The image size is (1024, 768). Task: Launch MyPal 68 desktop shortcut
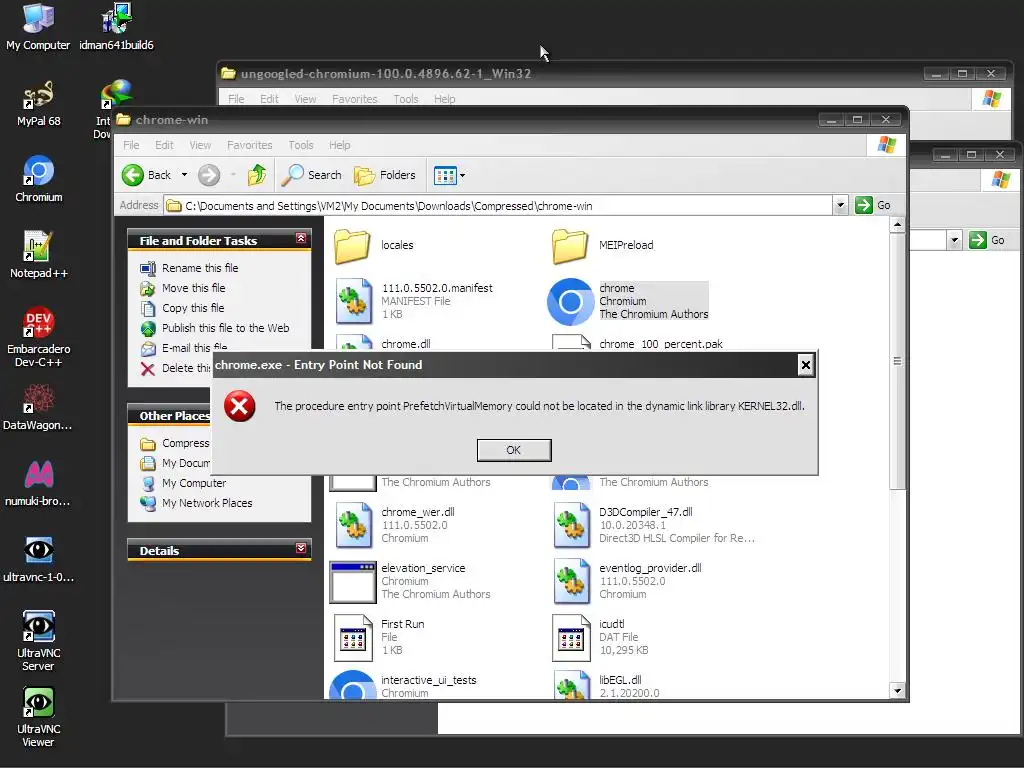click(39, 103)
